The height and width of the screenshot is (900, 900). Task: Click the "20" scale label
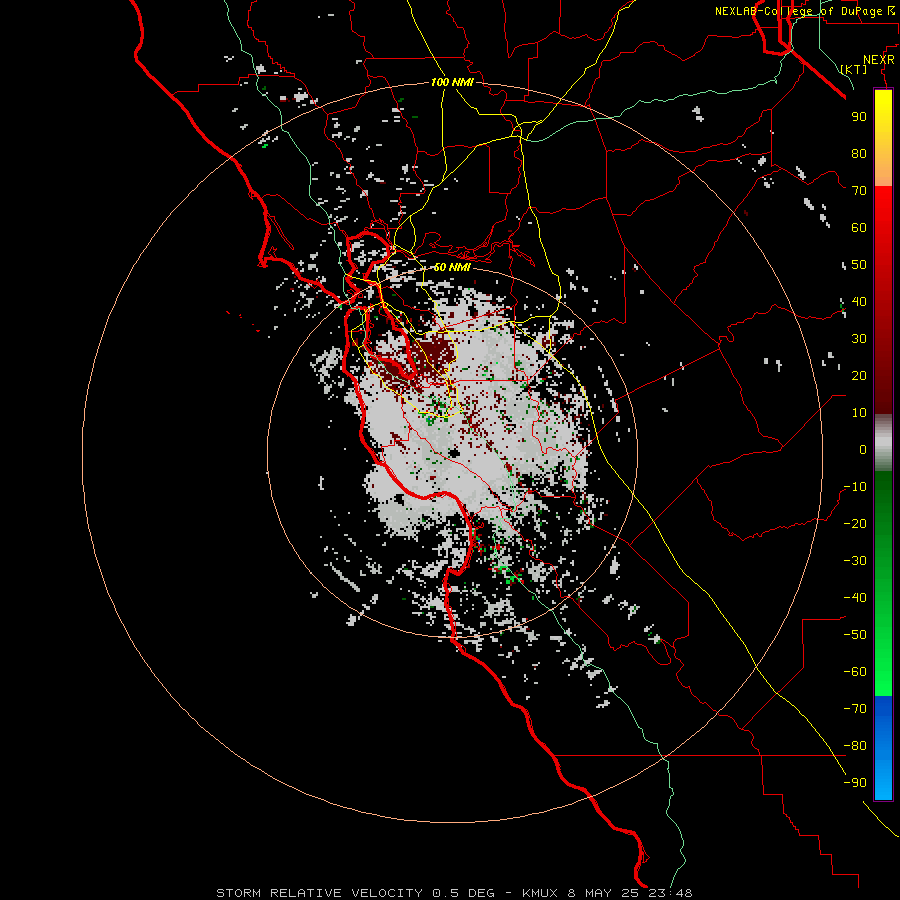(859, 375)
